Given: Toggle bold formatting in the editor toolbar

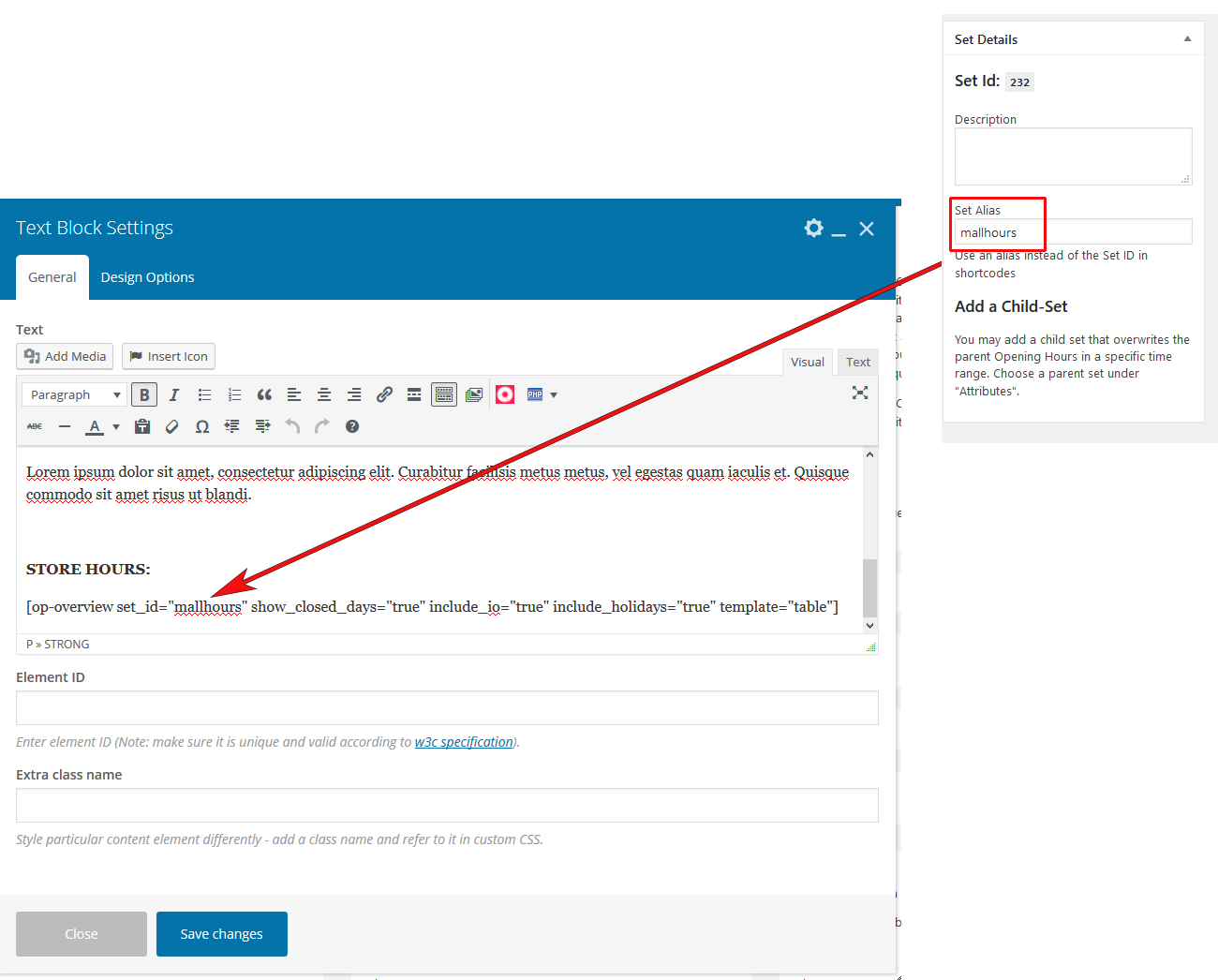Looking at the screenshot, I should click(x=144, y=395).
